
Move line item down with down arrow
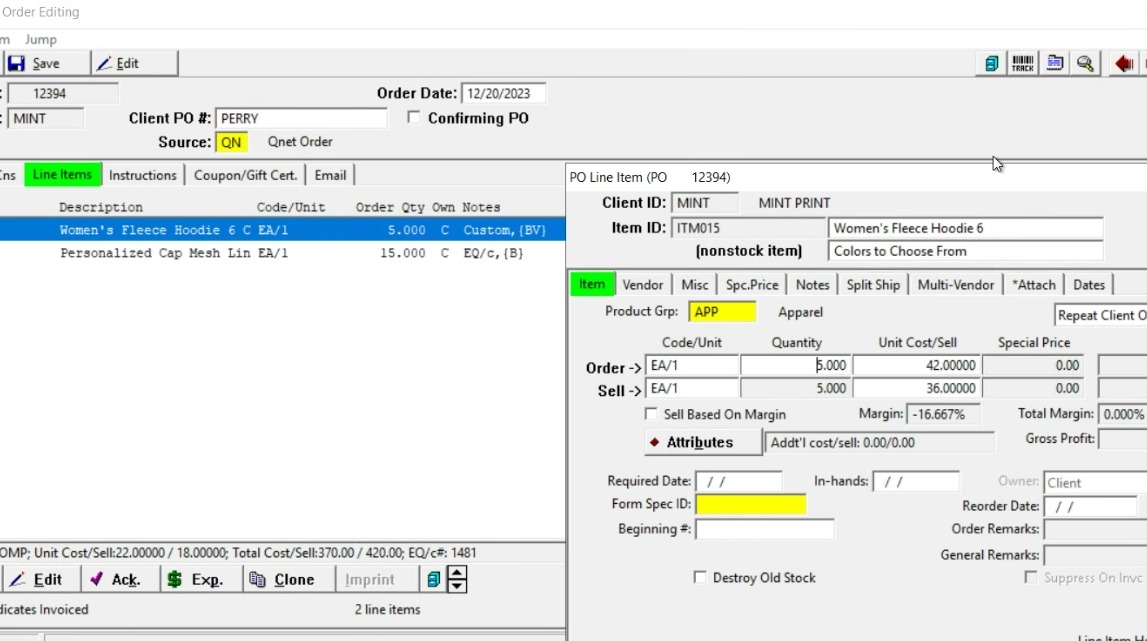coord(457,585)
